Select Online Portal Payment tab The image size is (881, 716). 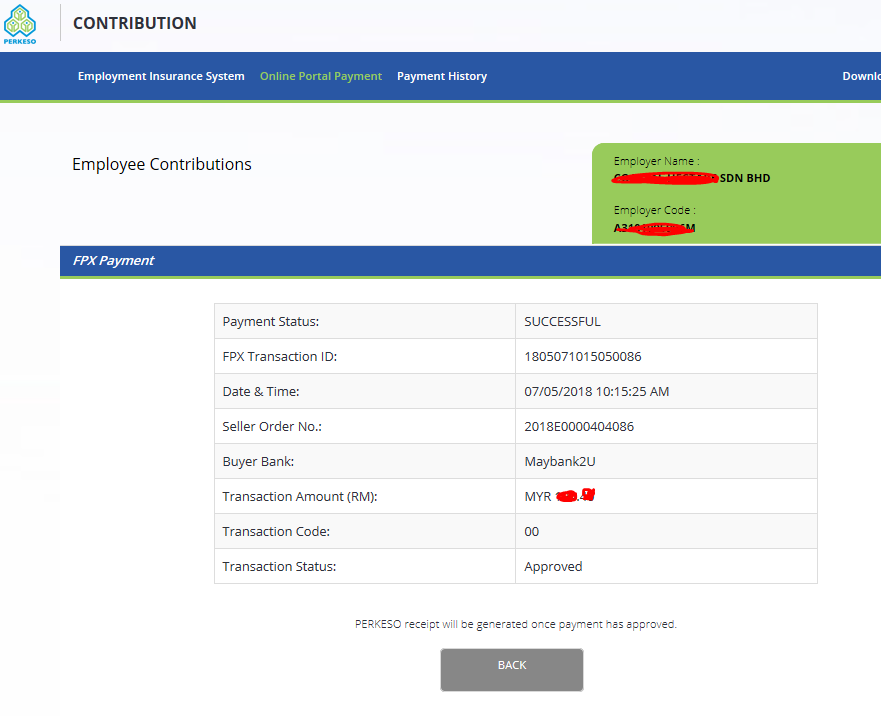click(321, 76)
